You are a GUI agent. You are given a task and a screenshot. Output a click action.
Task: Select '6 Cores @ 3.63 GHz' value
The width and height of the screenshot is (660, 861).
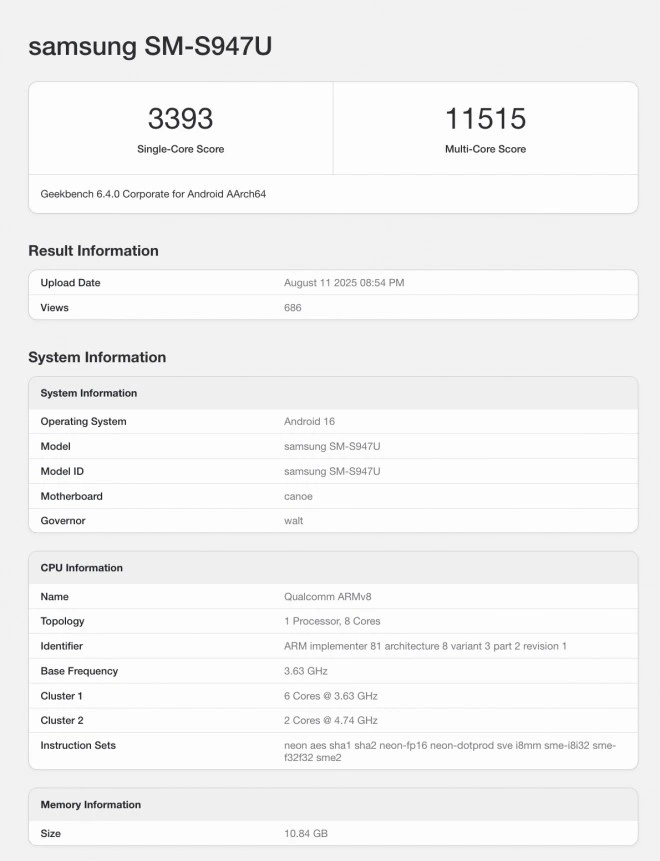pos(331,696)
